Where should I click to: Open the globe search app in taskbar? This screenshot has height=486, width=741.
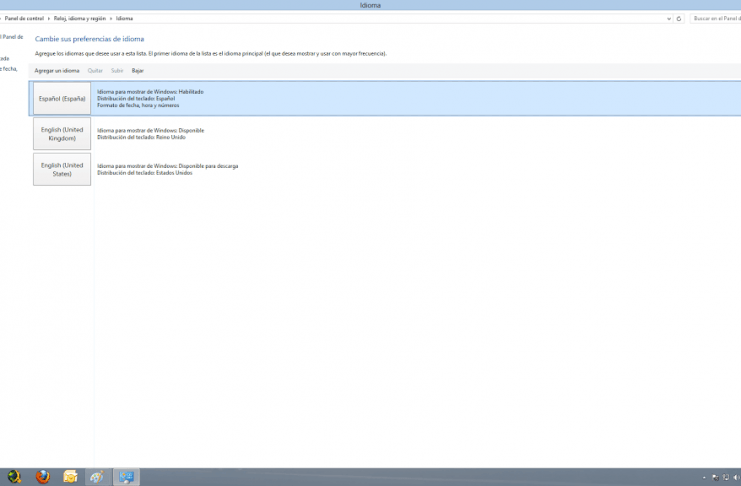point(14,477)
